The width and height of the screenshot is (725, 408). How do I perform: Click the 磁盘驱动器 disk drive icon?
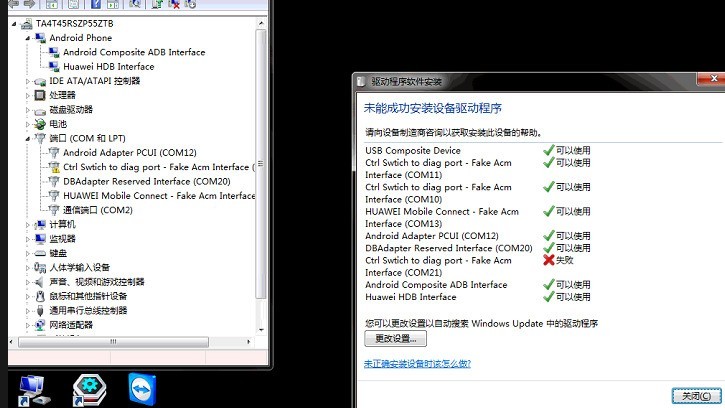coord(40,110)
